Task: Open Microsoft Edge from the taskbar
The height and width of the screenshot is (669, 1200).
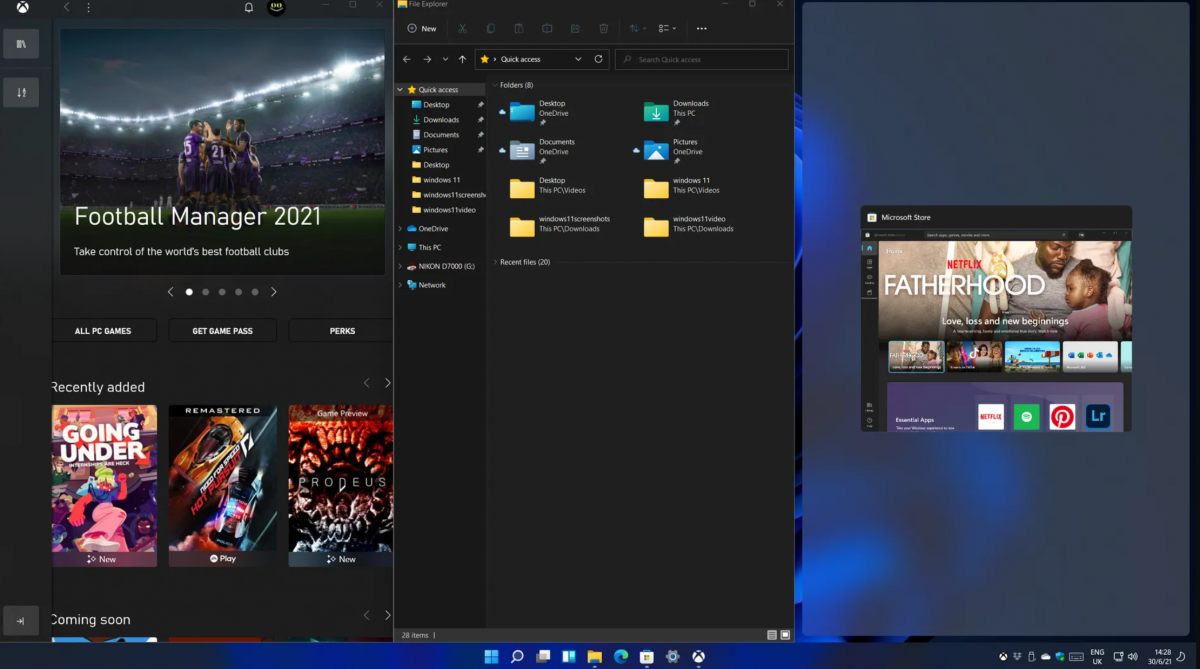Action: tap(621, 657)
